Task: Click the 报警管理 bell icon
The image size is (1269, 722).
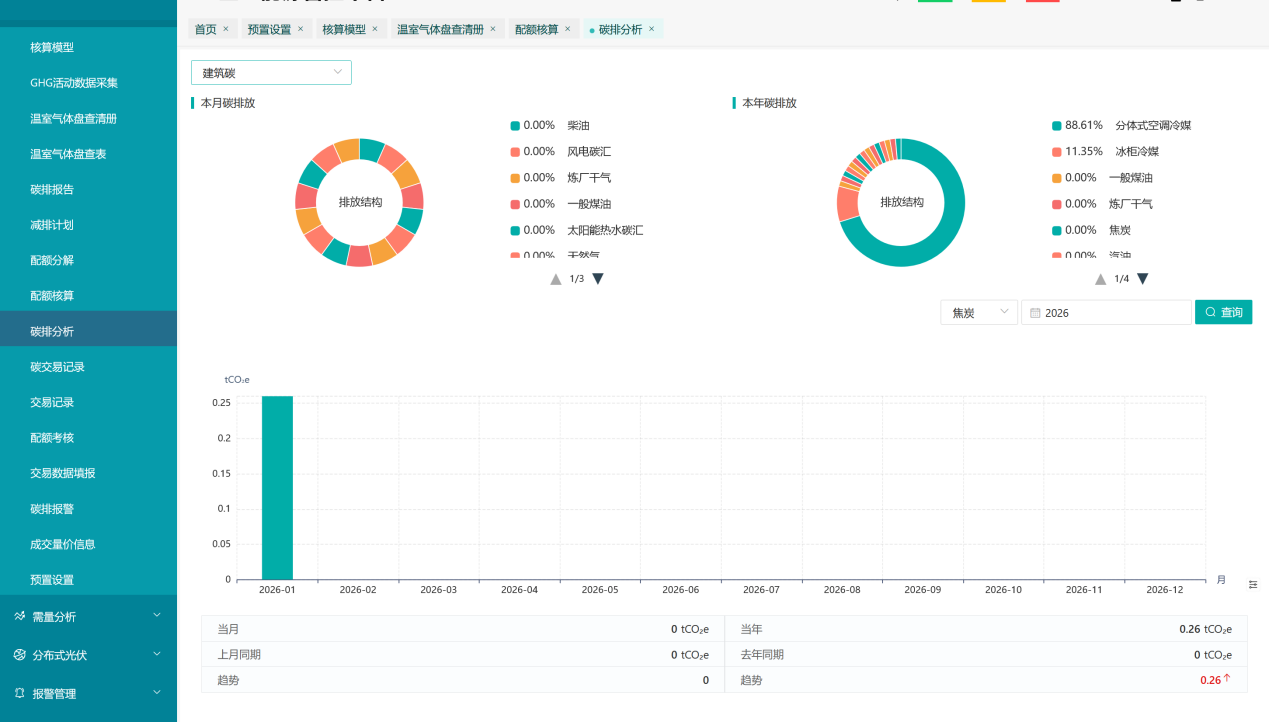Action: 20,693
